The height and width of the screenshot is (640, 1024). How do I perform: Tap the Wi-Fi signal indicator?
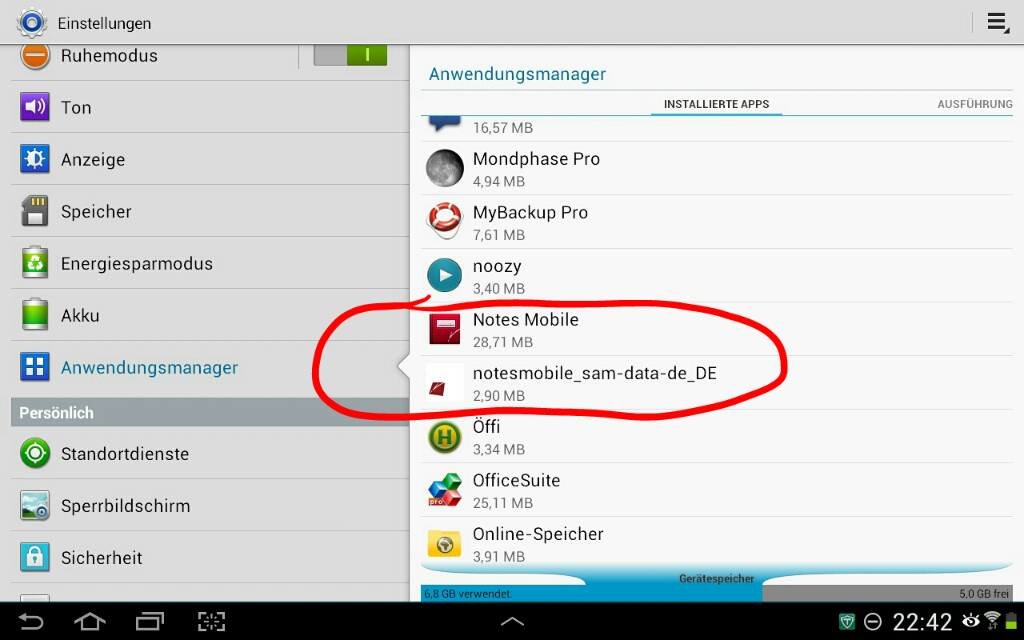(992, 620)
